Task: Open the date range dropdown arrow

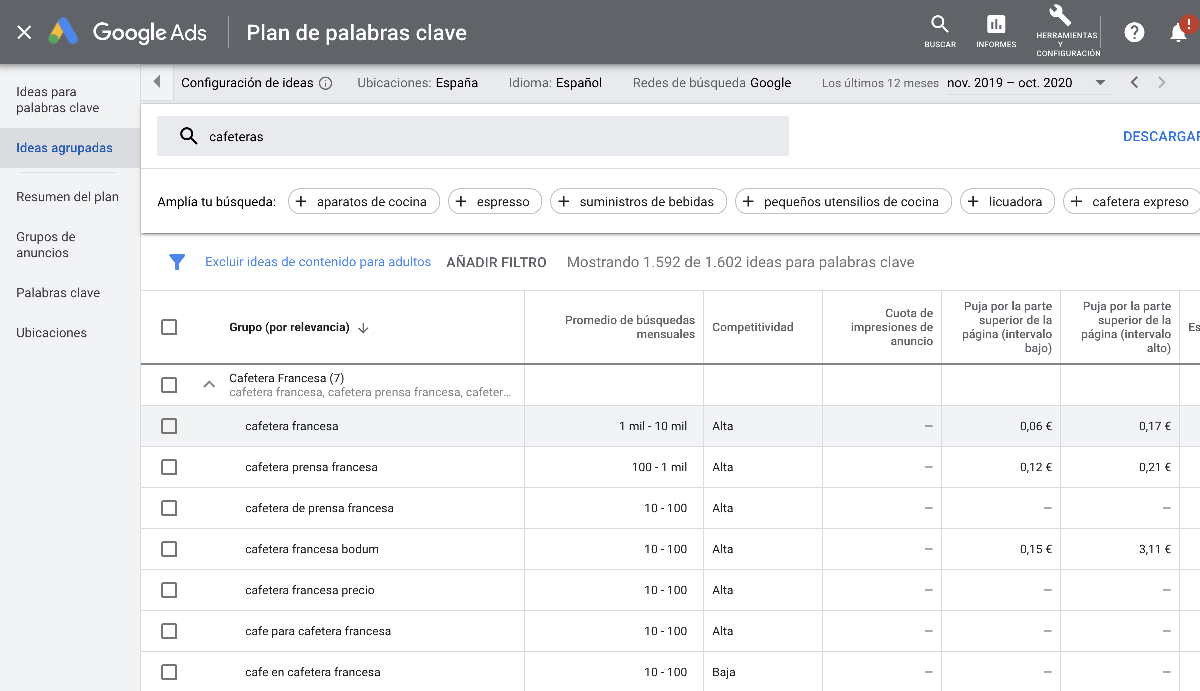Action: (x=1100, y=83)
